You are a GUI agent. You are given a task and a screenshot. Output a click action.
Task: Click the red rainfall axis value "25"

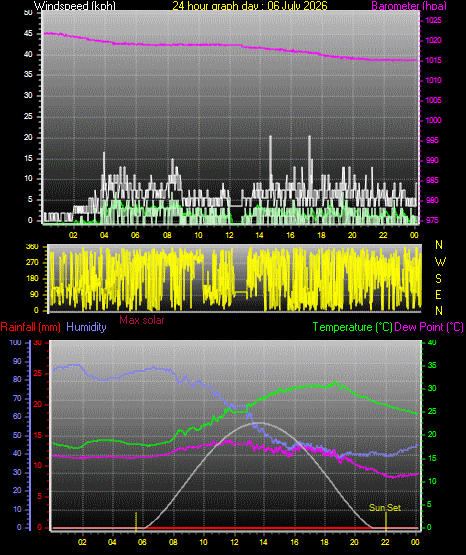[x=38, y=374]
